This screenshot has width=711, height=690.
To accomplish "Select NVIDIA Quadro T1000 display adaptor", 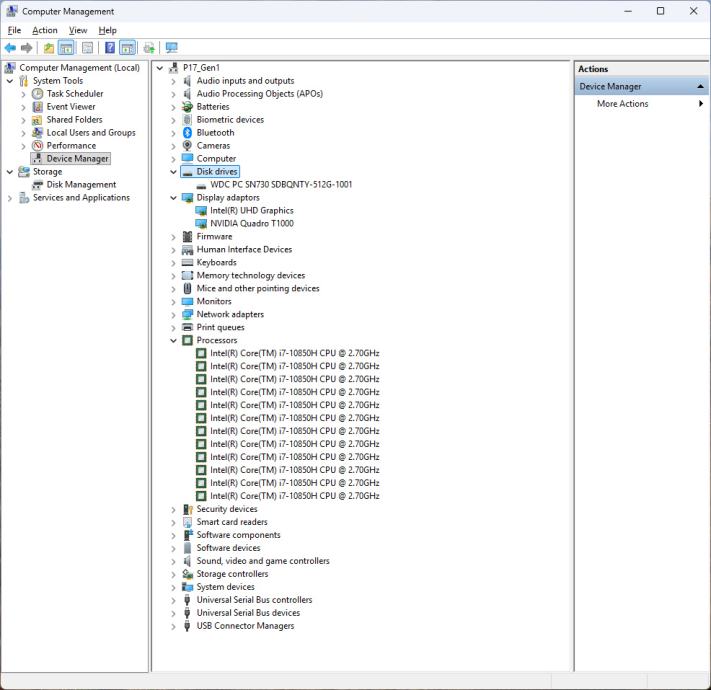I will point(251,224).
